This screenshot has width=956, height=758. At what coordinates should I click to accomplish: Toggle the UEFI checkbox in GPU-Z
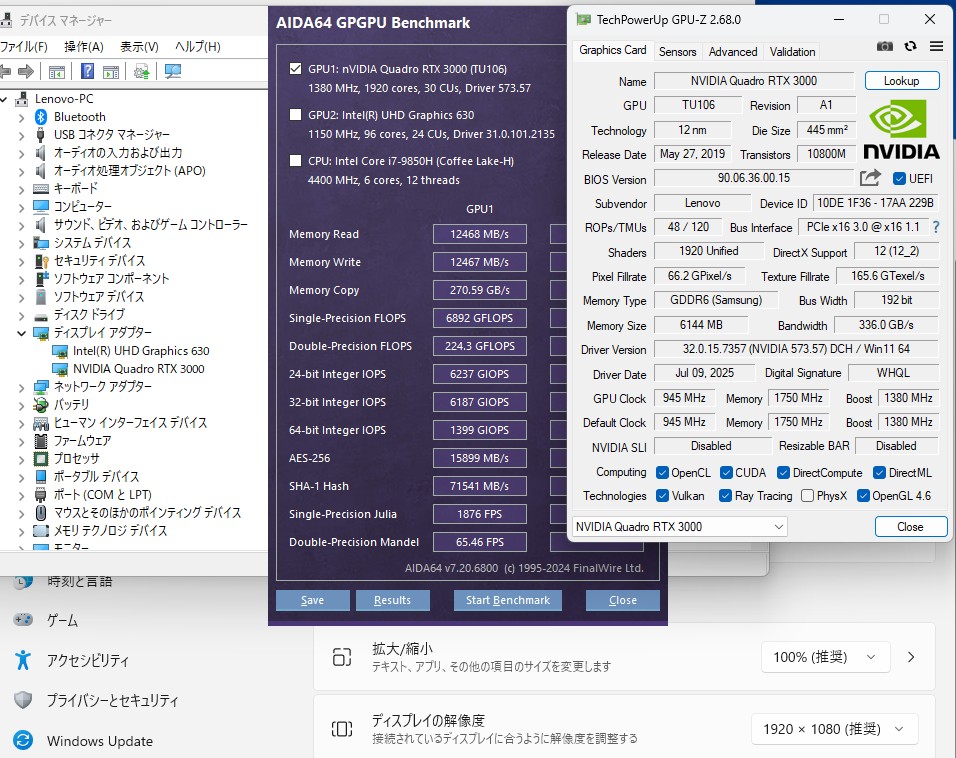pyautogui.click(x=899, y=179)
